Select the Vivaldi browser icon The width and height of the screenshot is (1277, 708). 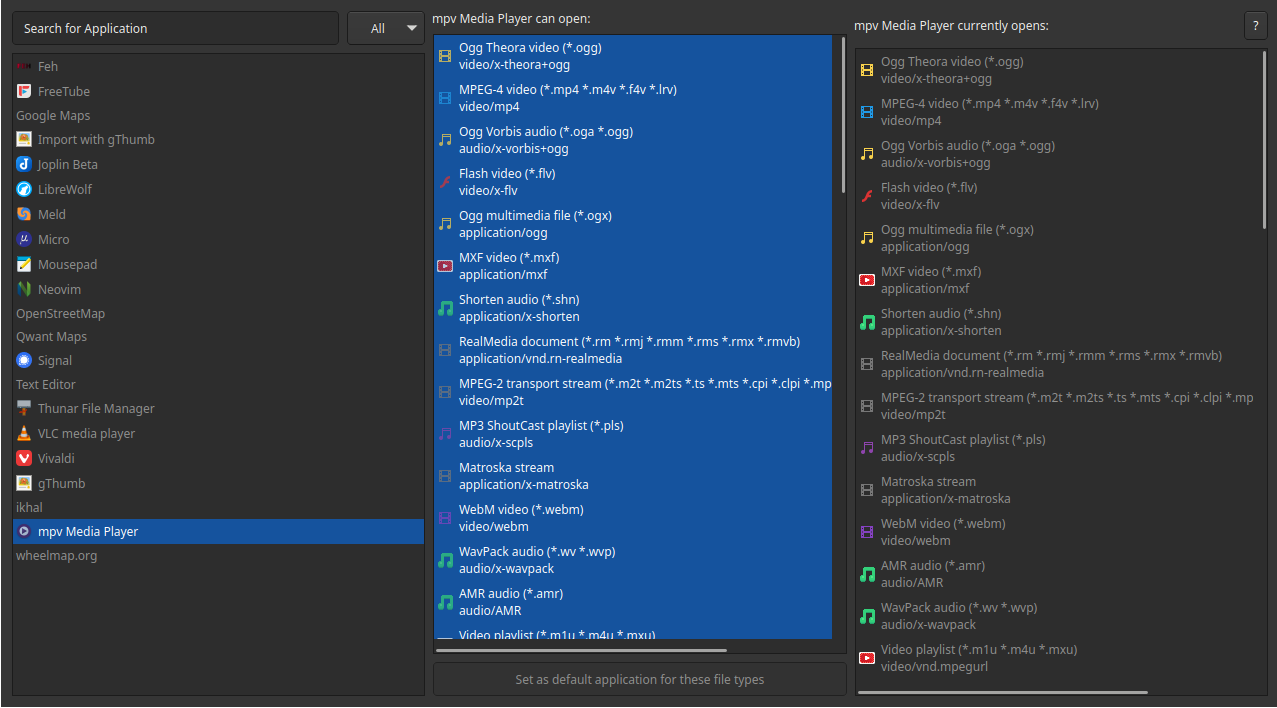click(x=23, y=457)
